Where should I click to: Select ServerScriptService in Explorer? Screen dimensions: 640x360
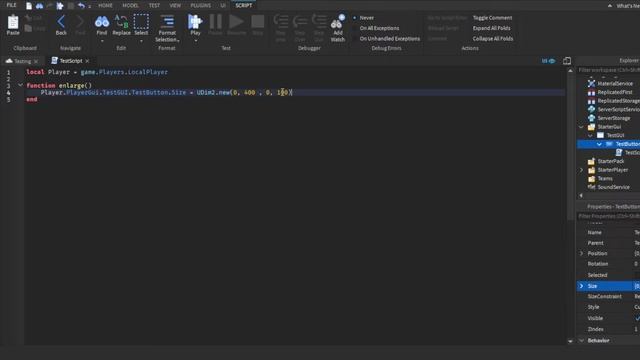(618, 109)
